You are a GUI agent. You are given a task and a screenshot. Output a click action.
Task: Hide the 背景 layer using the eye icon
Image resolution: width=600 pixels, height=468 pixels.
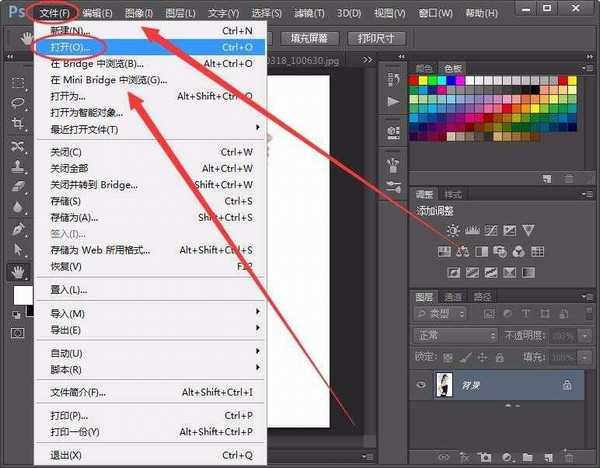point(421,384)
